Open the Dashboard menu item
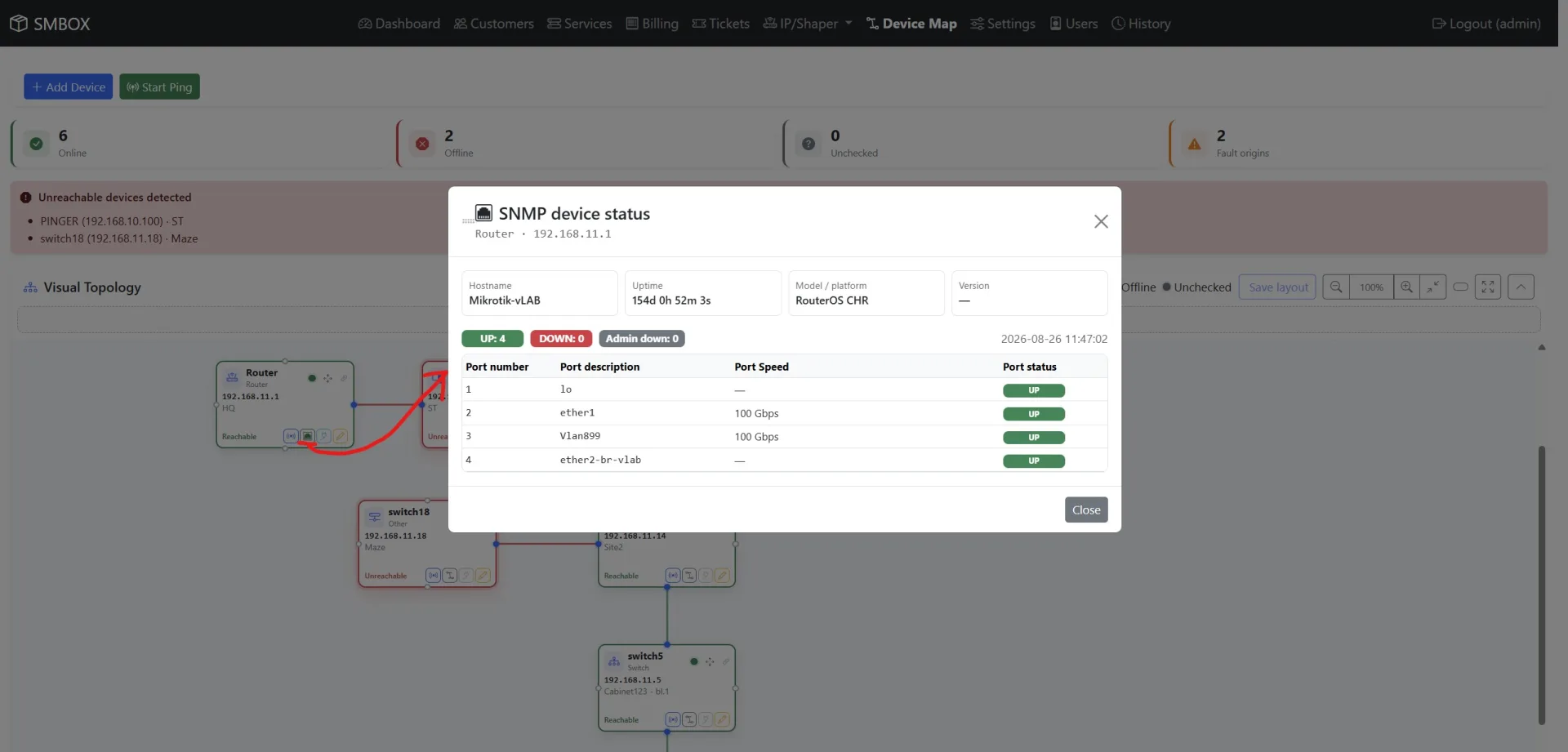The width and height of the screenshot is (1568, 752). (x=399, y=24)
